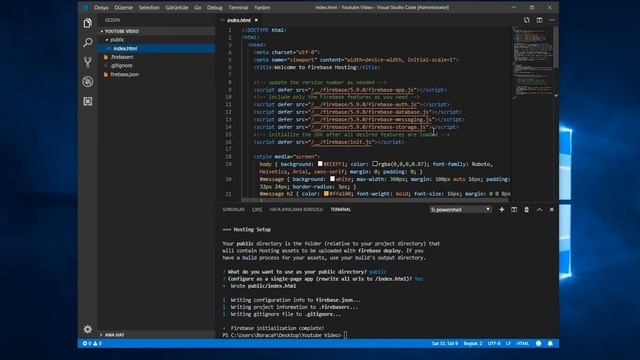Open the Go menu

point(198,7)
